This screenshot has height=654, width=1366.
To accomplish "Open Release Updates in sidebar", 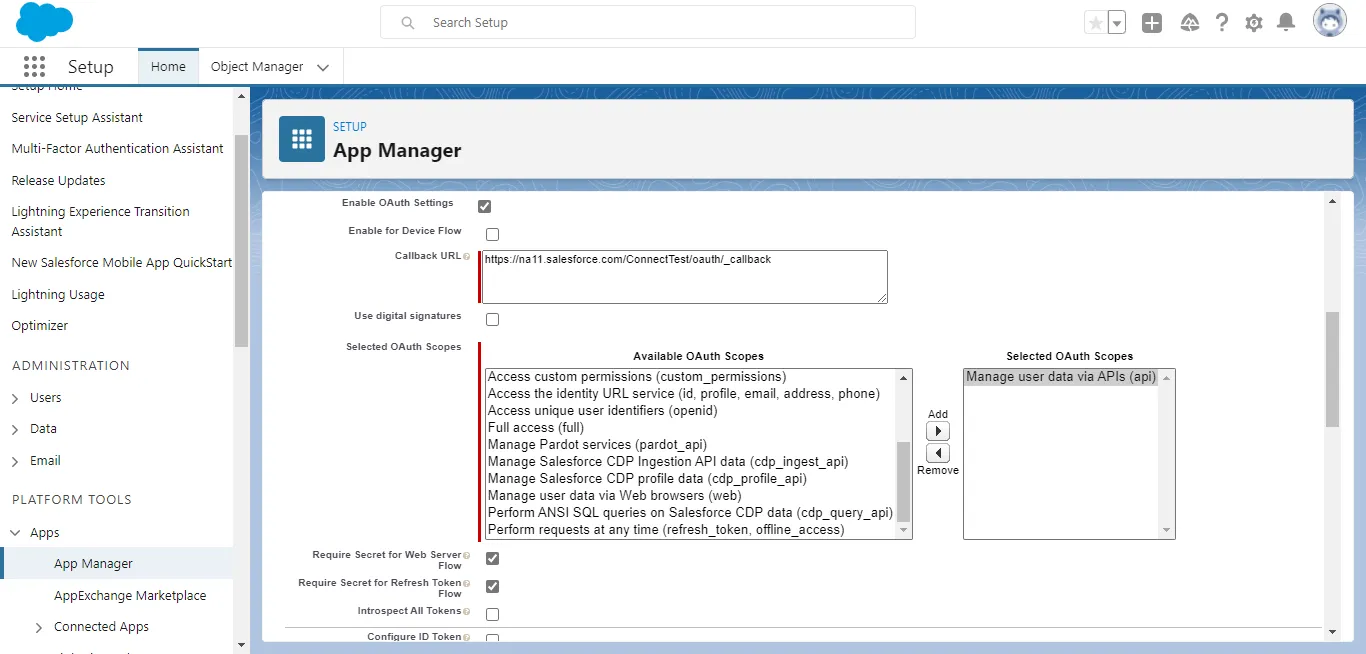I will [58, 180].
